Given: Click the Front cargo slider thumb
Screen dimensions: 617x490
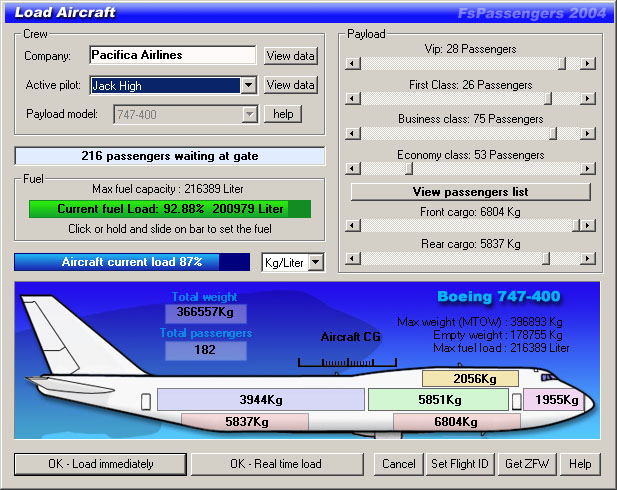Looking at the screenshot, I should [576, 226].
